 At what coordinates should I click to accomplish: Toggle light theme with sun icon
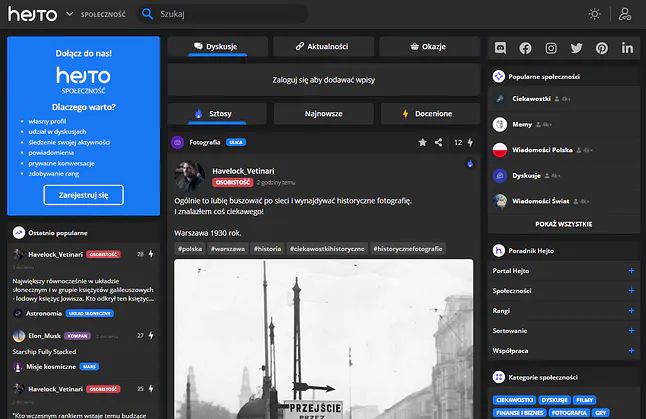coord(594,14)
